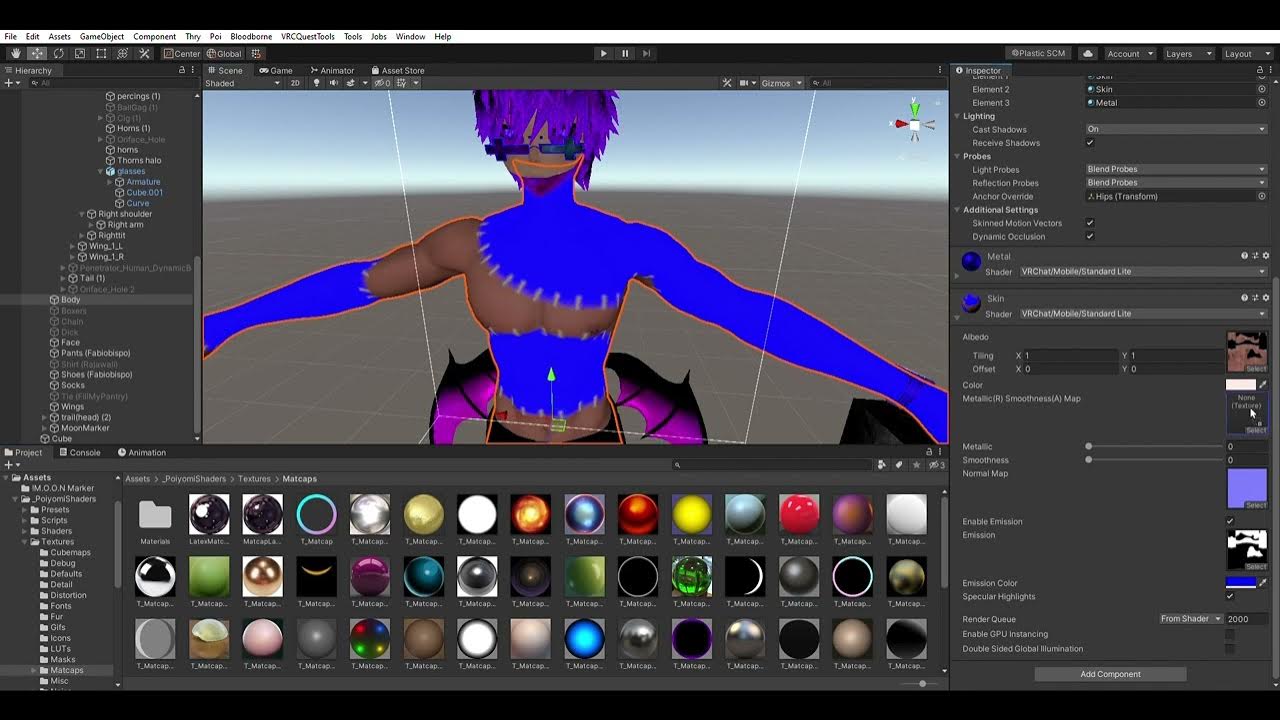Screen dimensions: 1280x720
Task: Lock the Hierarchy panel
Action: pos(182,70)
